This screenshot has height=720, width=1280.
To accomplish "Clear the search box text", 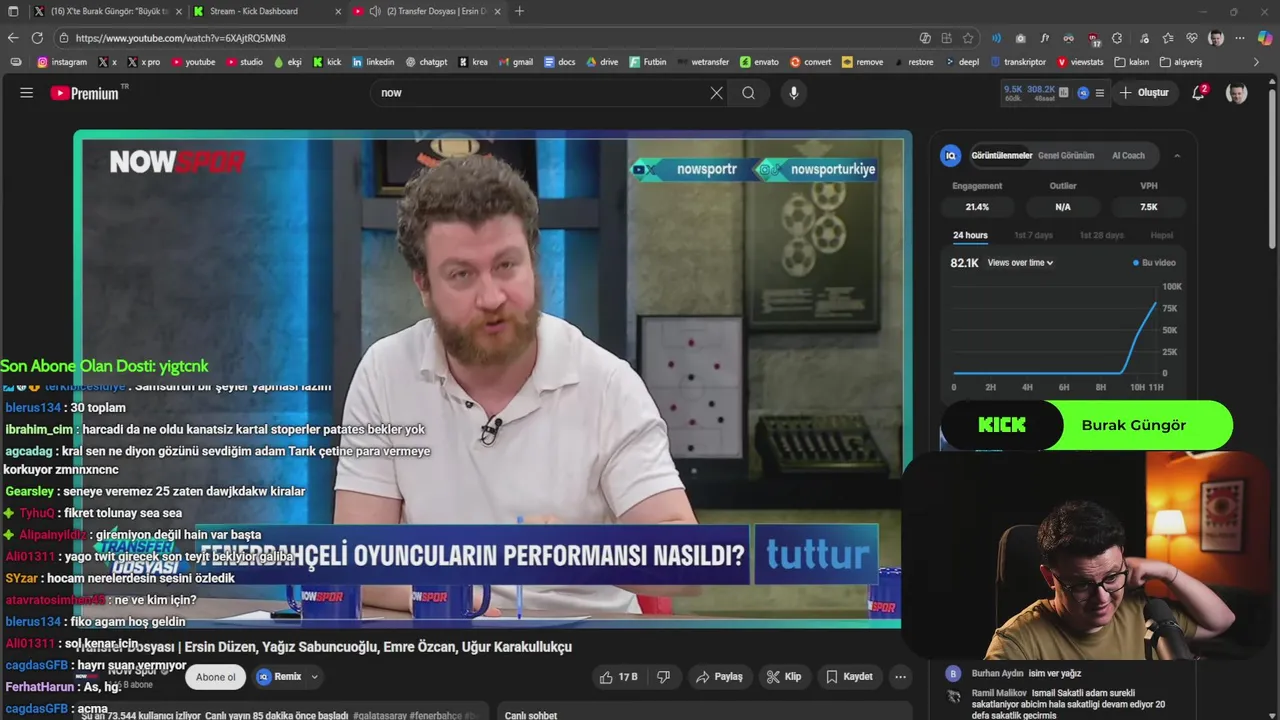I will click(717, 93).
